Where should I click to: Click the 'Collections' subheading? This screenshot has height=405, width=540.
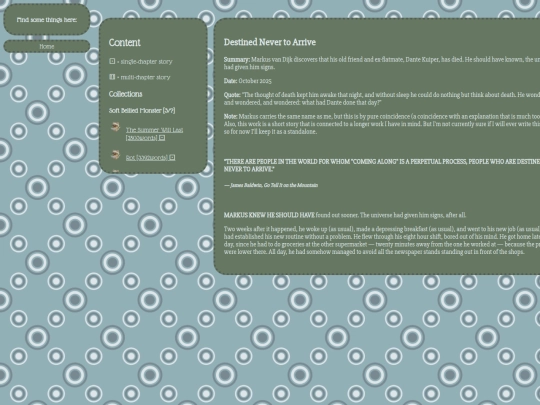tap(125, 94)
